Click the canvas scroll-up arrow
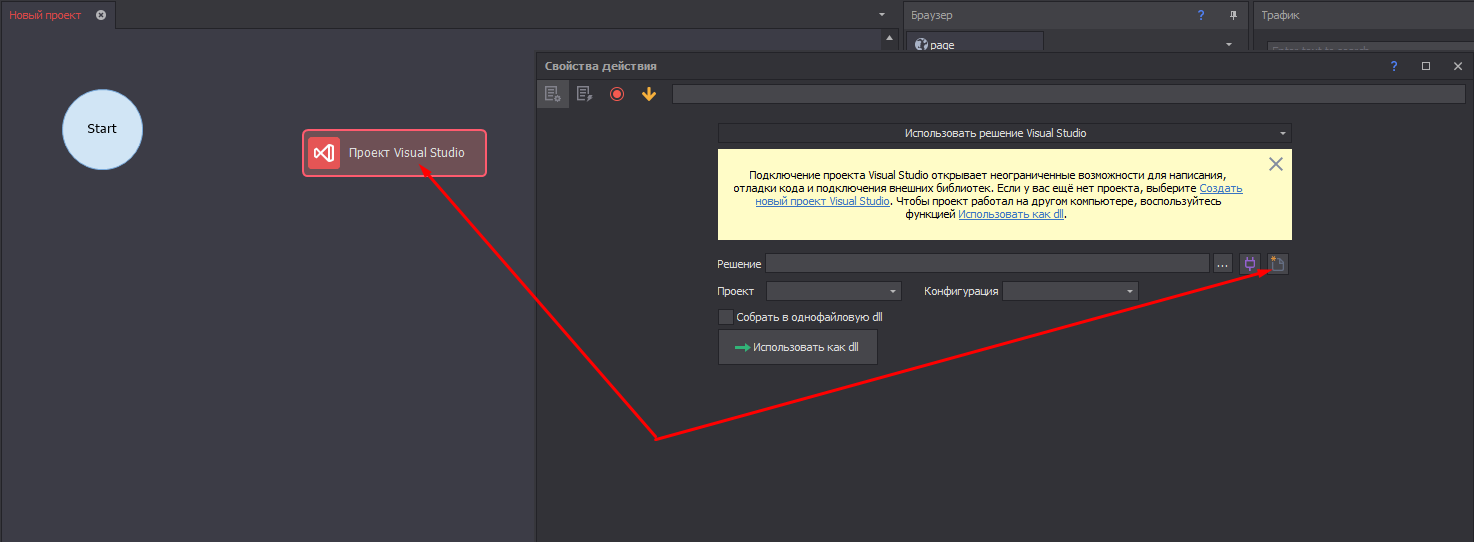 coord(888,38)
